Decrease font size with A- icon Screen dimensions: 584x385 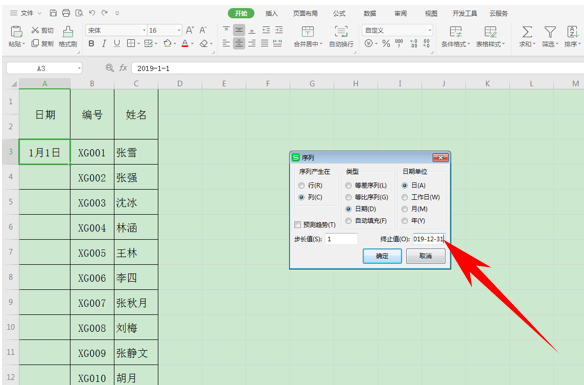[203, 30]
